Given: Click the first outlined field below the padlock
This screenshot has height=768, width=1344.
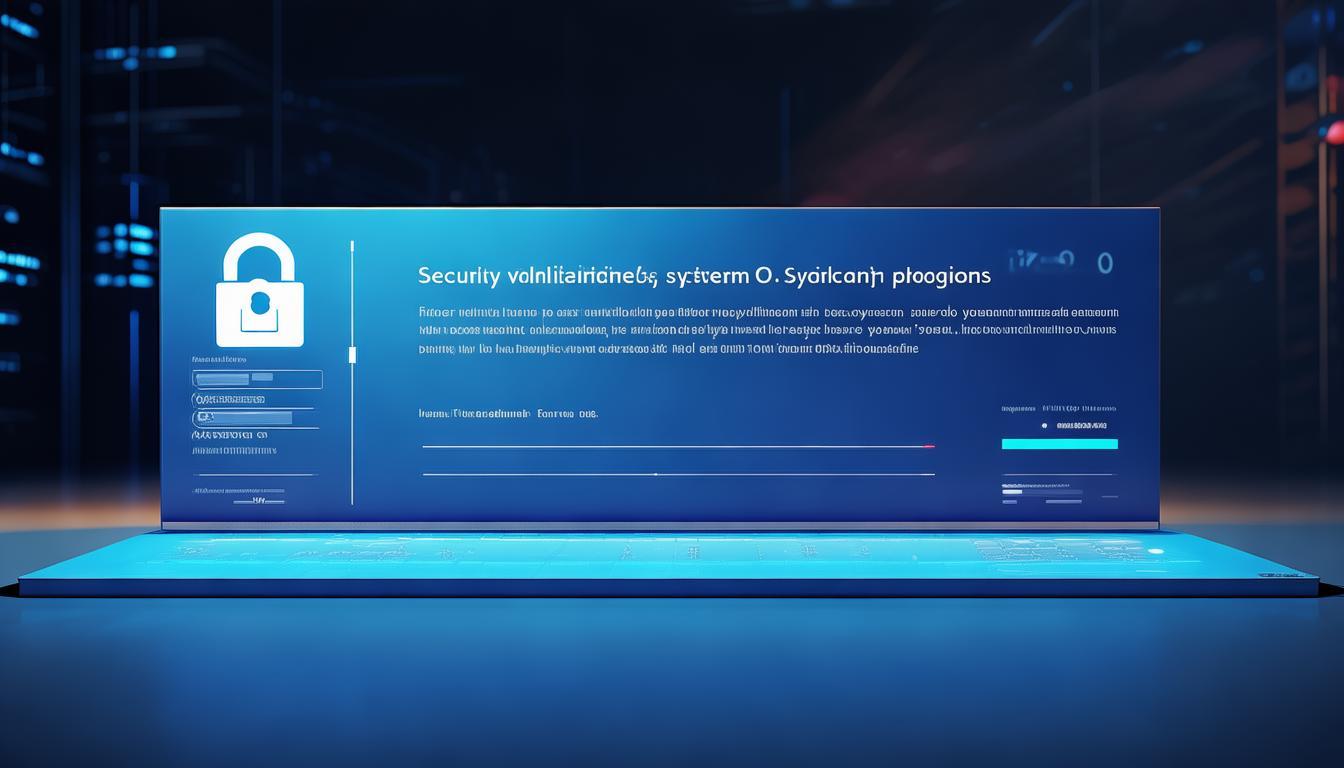Looking at the screenshot, I should pos(258,379).
